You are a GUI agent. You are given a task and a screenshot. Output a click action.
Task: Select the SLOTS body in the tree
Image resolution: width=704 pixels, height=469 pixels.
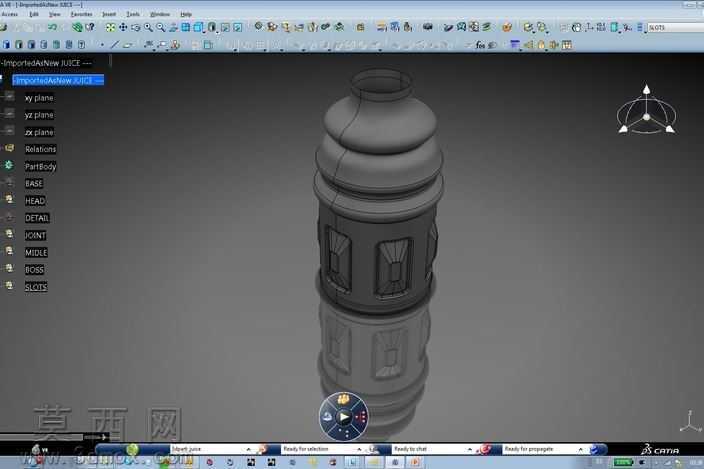point(36,287)
